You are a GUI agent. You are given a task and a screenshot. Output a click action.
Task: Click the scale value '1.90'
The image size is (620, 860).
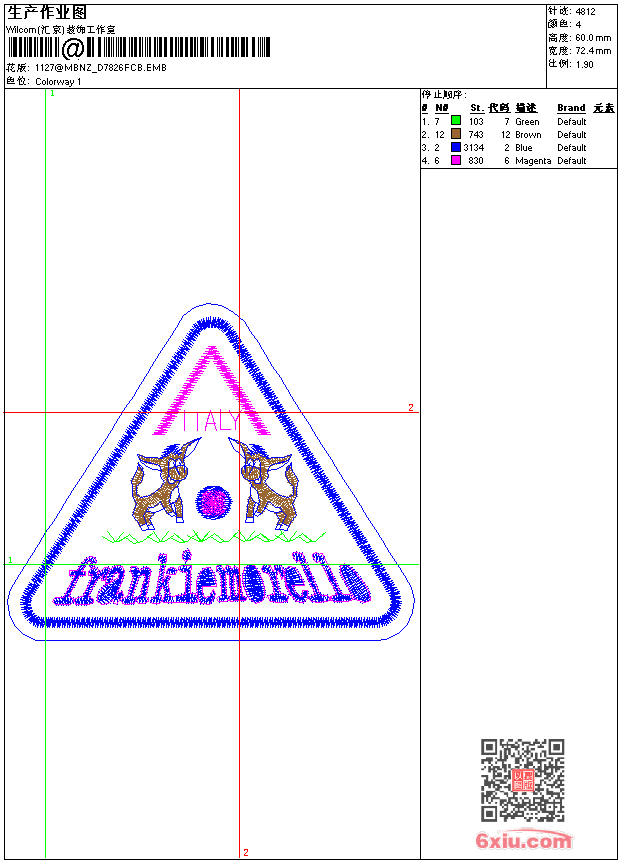(584, 64)
